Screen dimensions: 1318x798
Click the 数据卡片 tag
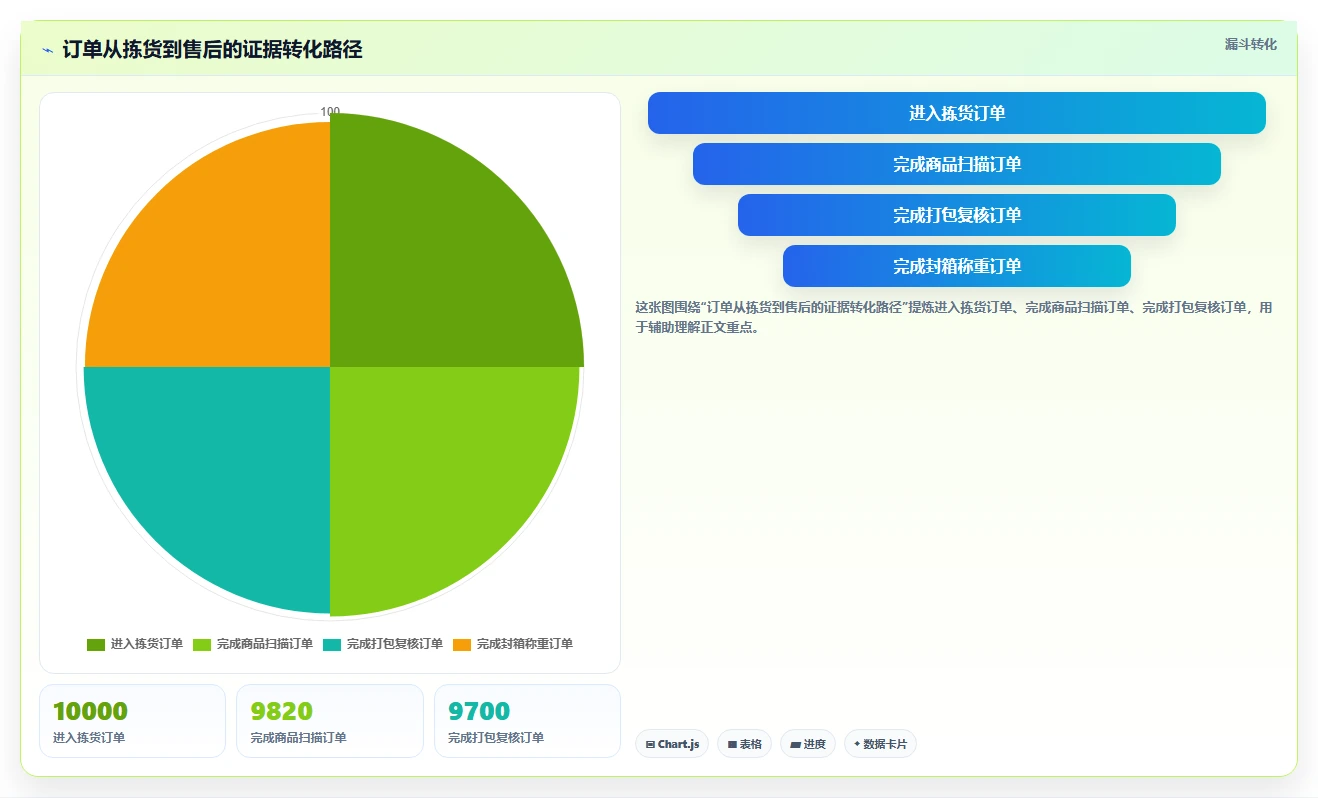[x=880, y=744]
